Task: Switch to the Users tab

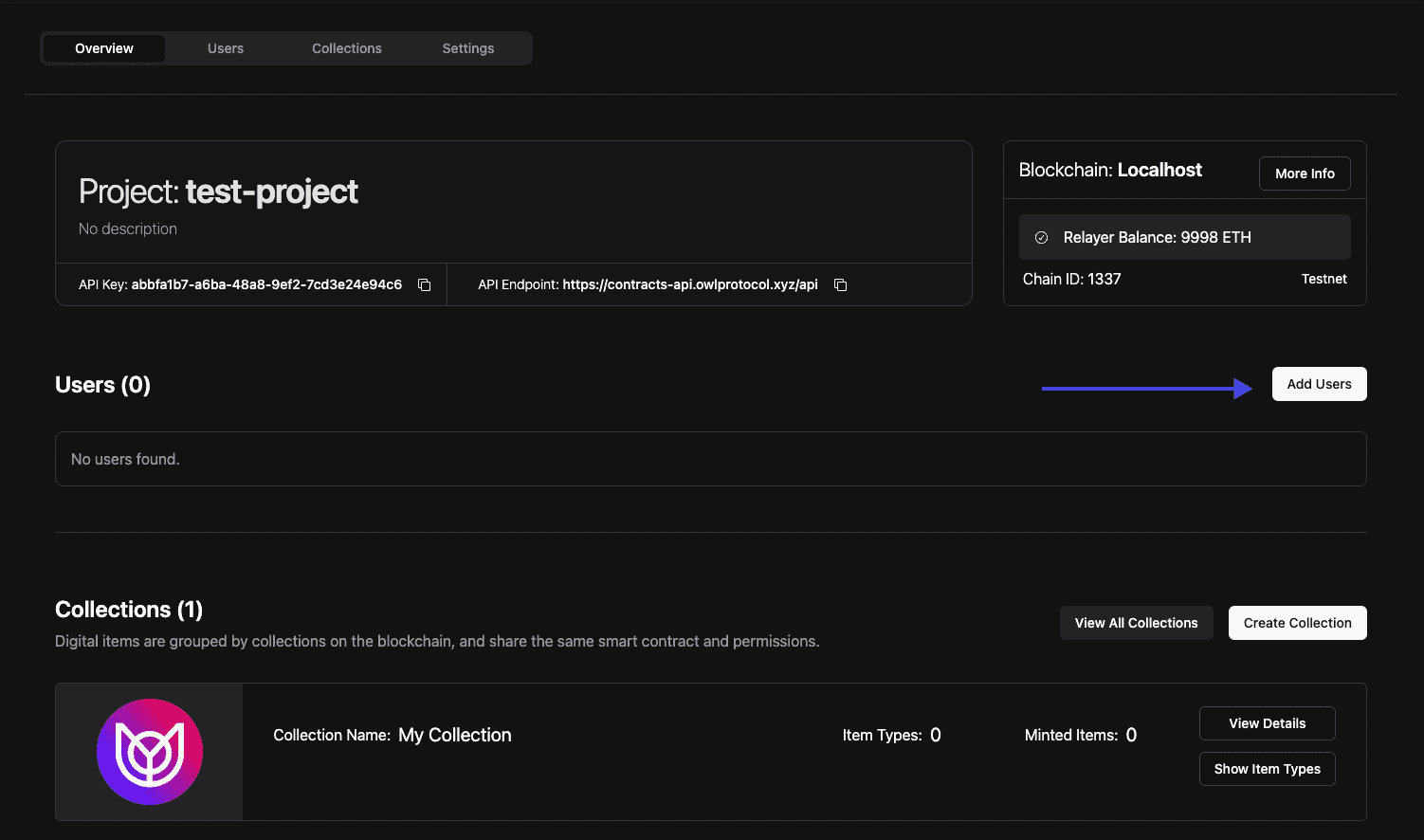Action: click(x=226, y=48)
